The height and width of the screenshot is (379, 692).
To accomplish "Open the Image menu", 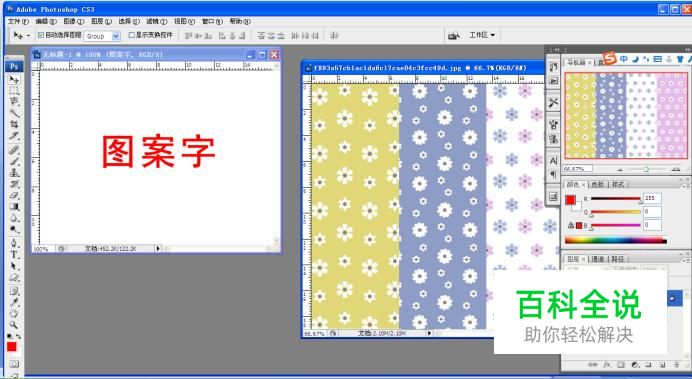I will click(x=73, y=21).
